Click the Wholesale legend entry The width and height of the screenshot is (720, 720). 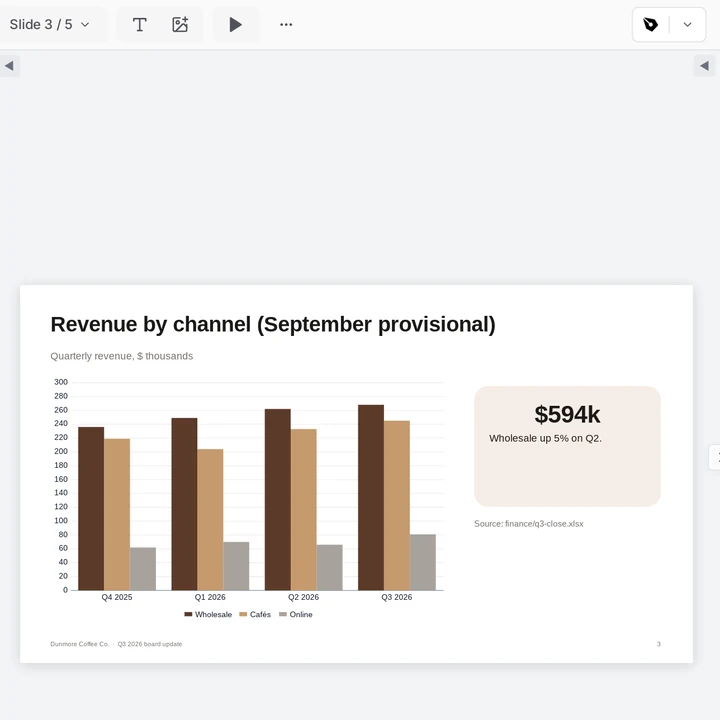point(208,614)
